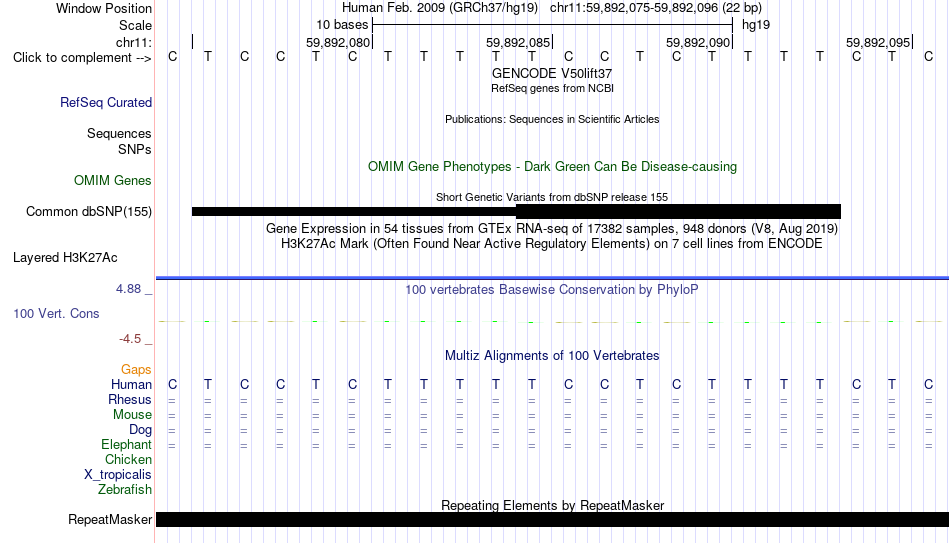This screenshot has width=950, height=543.
Task: Click the GENCODE V50lift37 track title
Action: [552, 73]
